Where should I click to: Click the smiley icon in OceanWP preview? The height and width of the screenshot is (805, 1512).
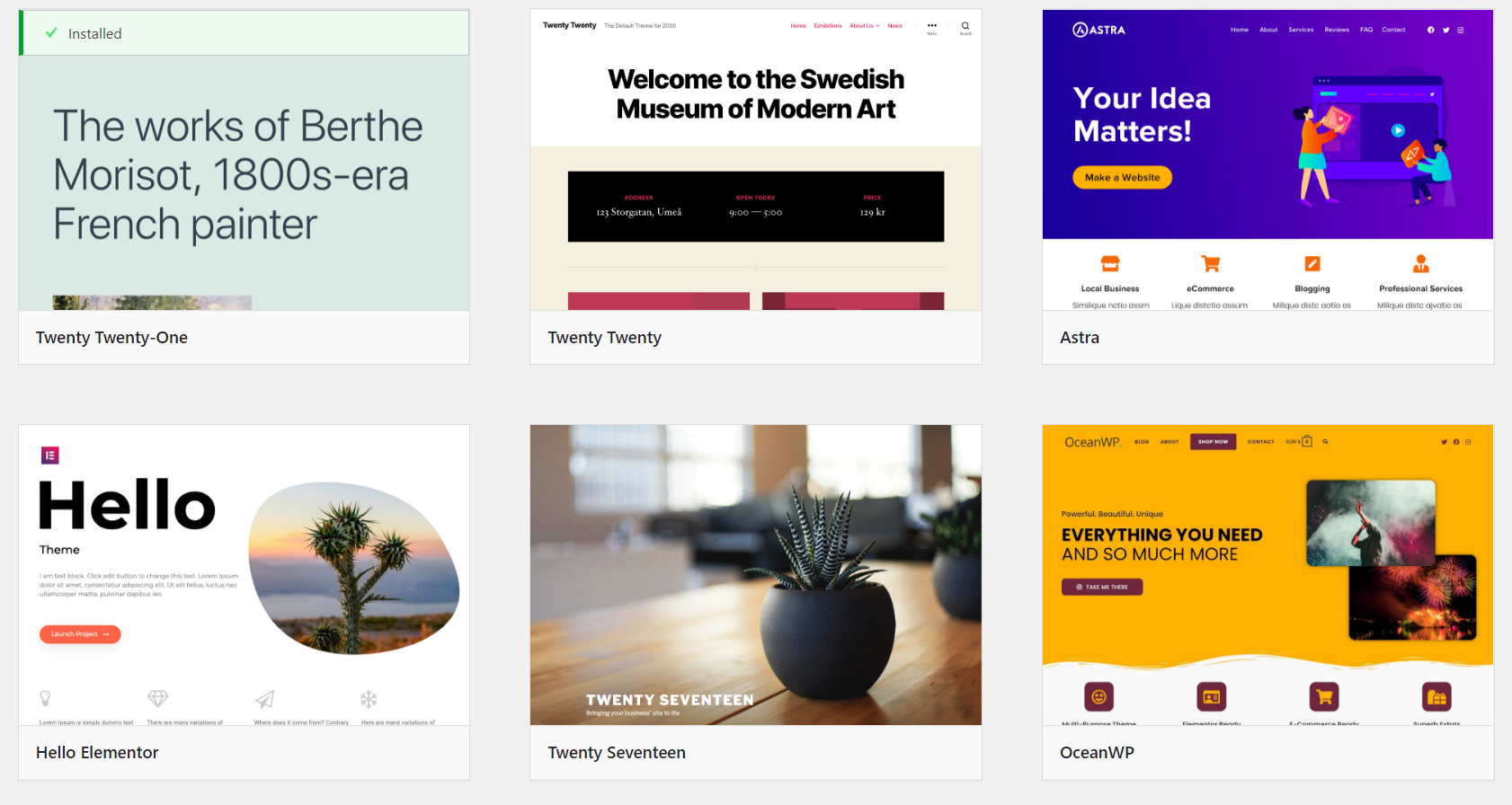[x=1098, y=696]
